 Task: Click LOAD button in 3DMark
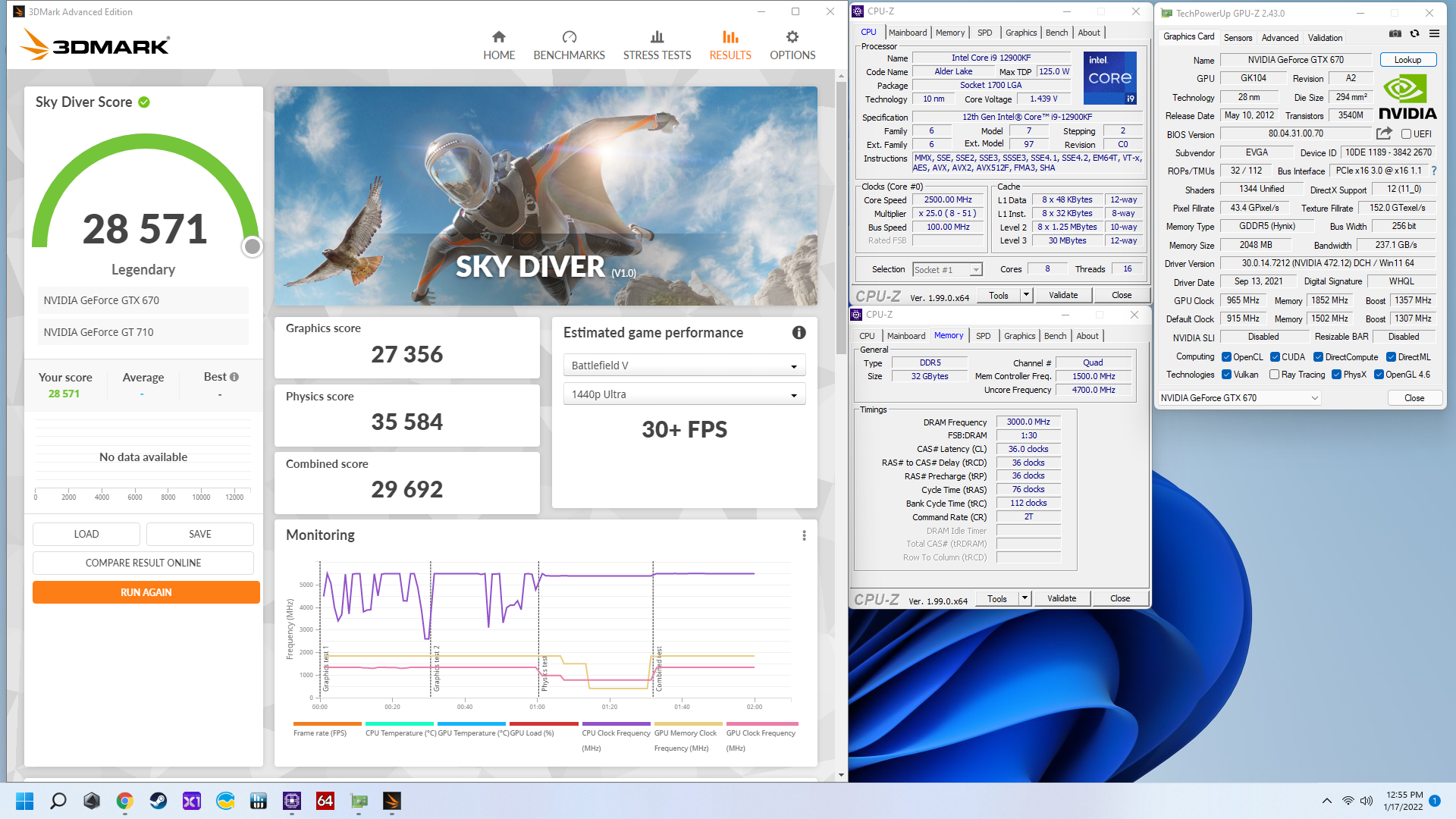(x=86, y=534)
